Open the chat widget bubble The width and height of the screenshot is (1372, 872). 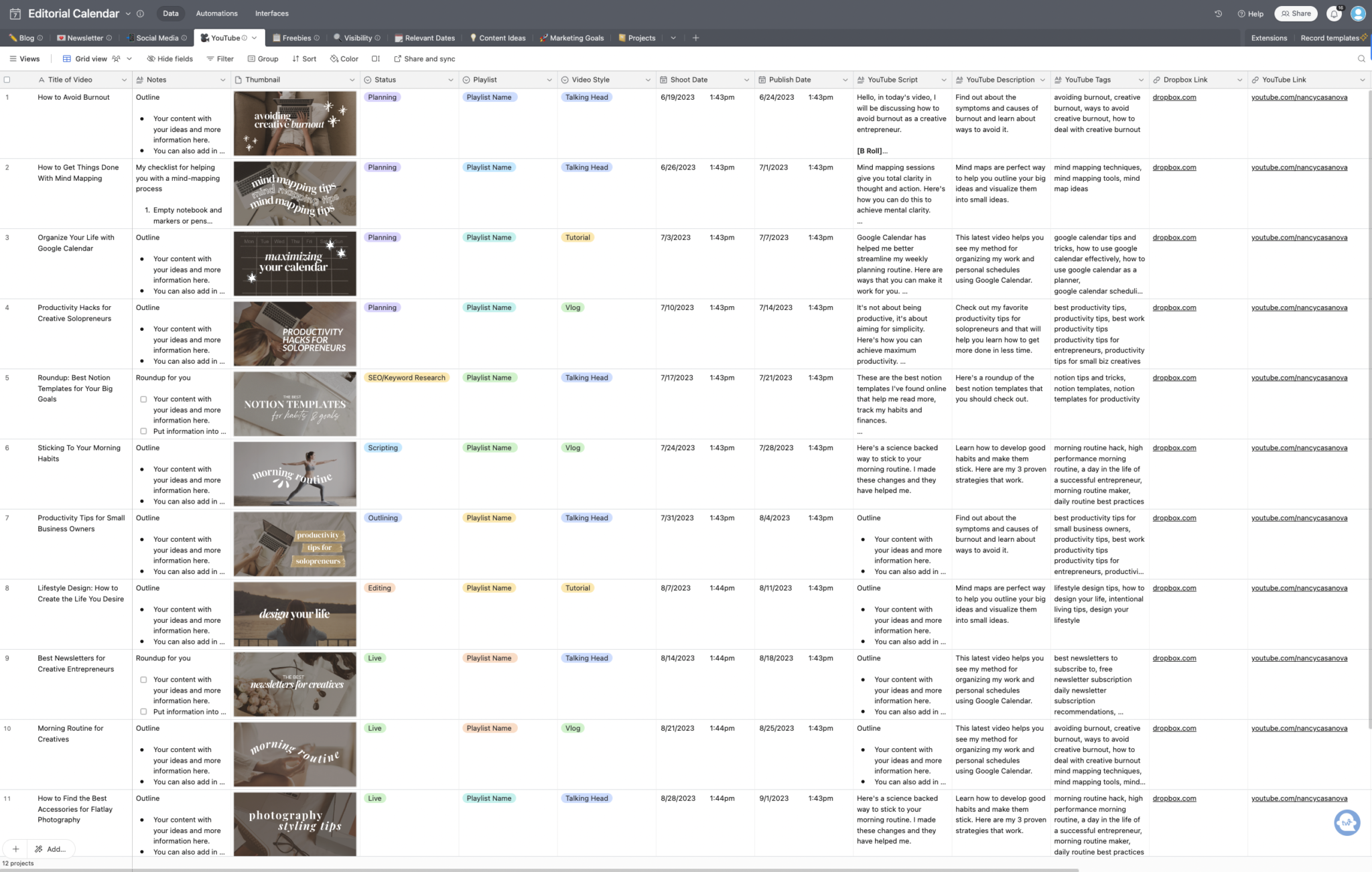click(x=1347, y=822)
